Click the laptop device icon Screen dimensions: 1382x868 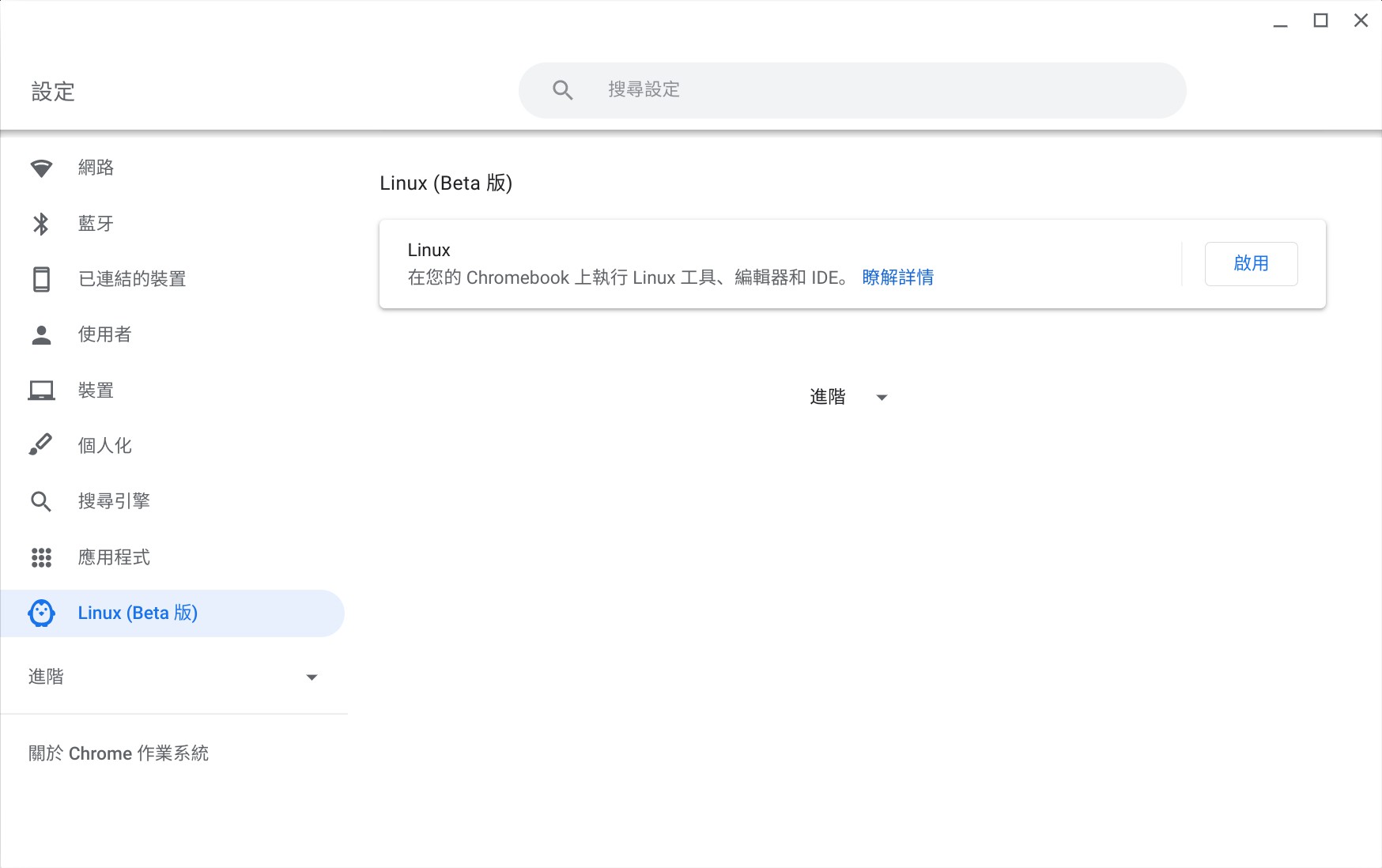coord(41,391)
